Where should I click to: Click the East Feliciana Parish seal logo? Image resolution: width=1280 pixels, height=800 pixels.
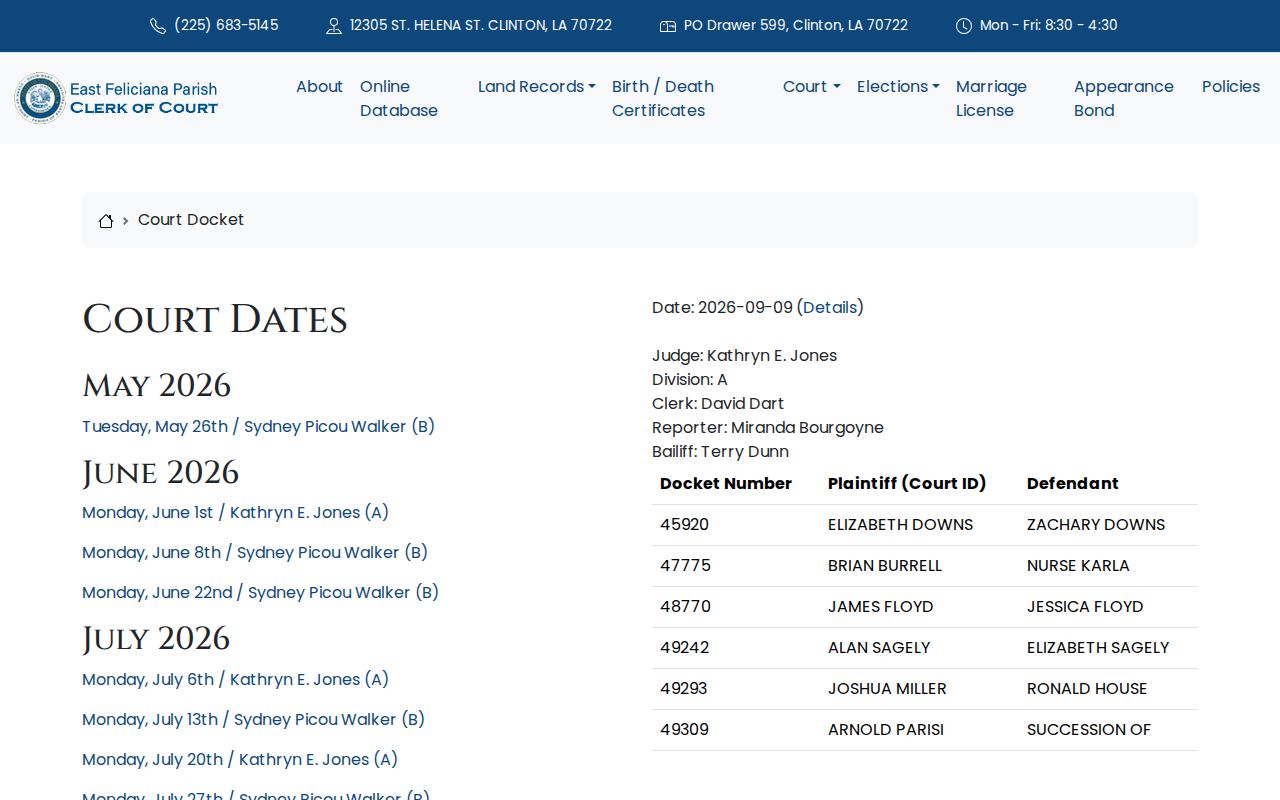point(40,98)
